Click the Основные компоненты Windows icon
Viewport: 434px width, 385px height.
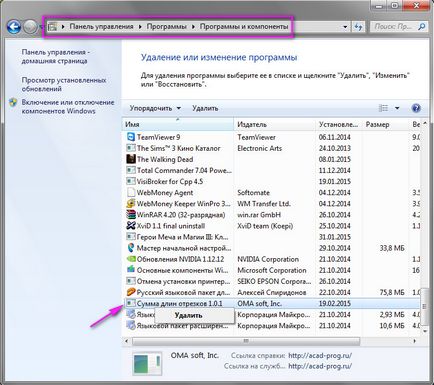(131, 270)
